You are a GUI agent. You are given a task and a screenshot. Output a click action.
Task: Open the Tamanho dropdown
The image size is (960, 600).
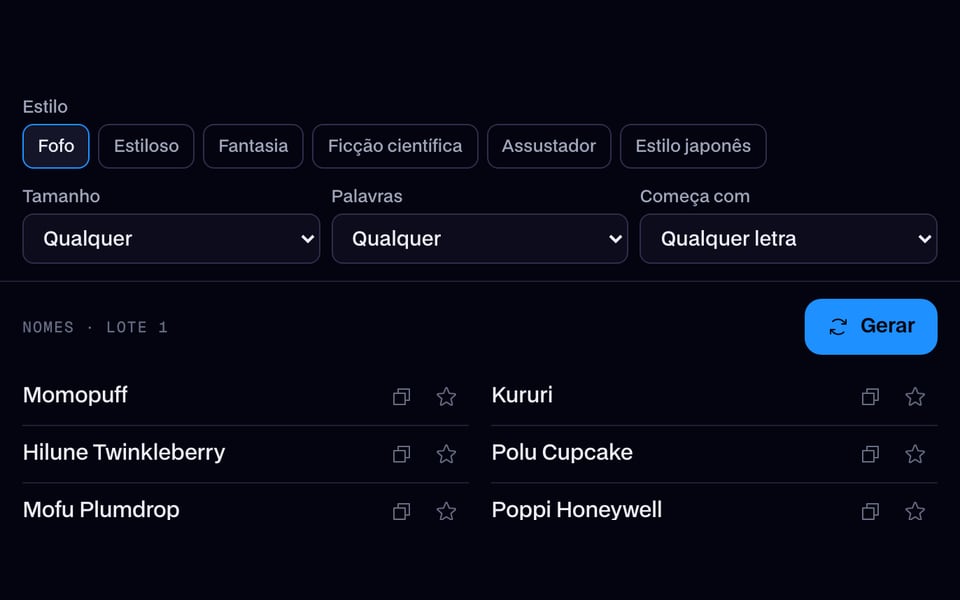tap(171, 239)
